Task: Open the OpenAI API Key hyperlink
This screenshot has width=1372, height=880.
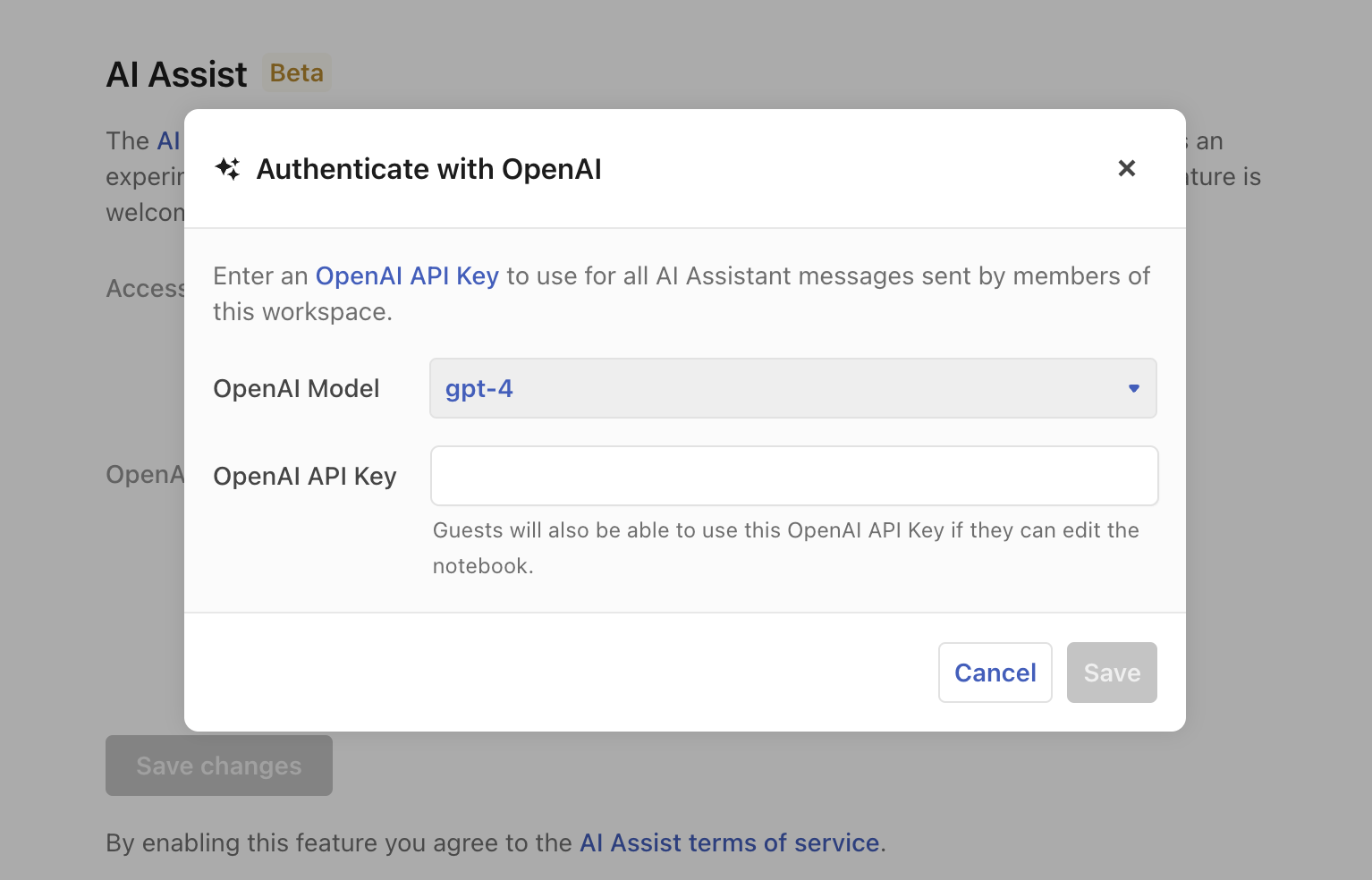Action: click(407, 275)
